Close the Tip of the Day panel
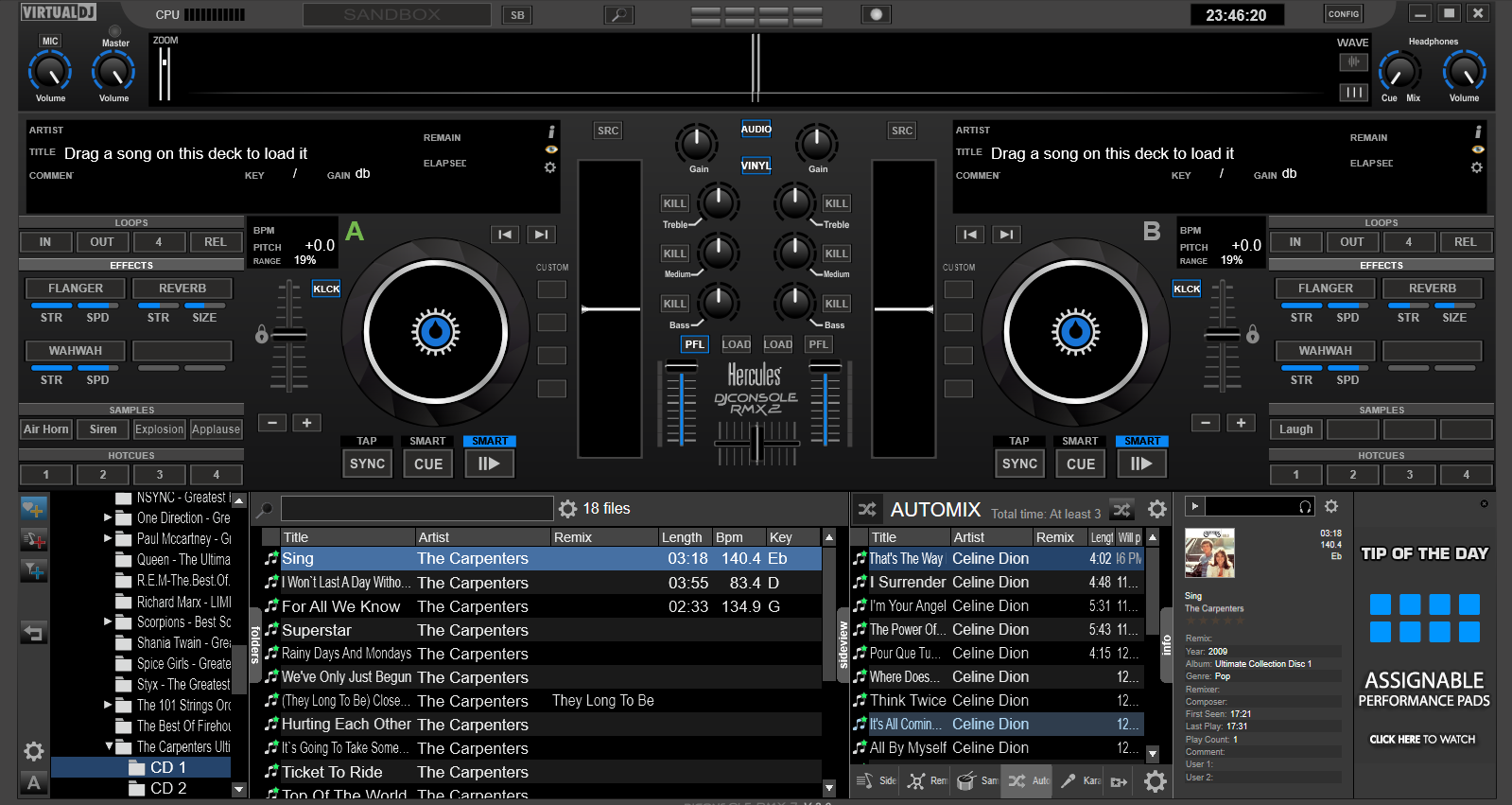Viewport: 1512px width, 805px height. [x=1484, y=503]
